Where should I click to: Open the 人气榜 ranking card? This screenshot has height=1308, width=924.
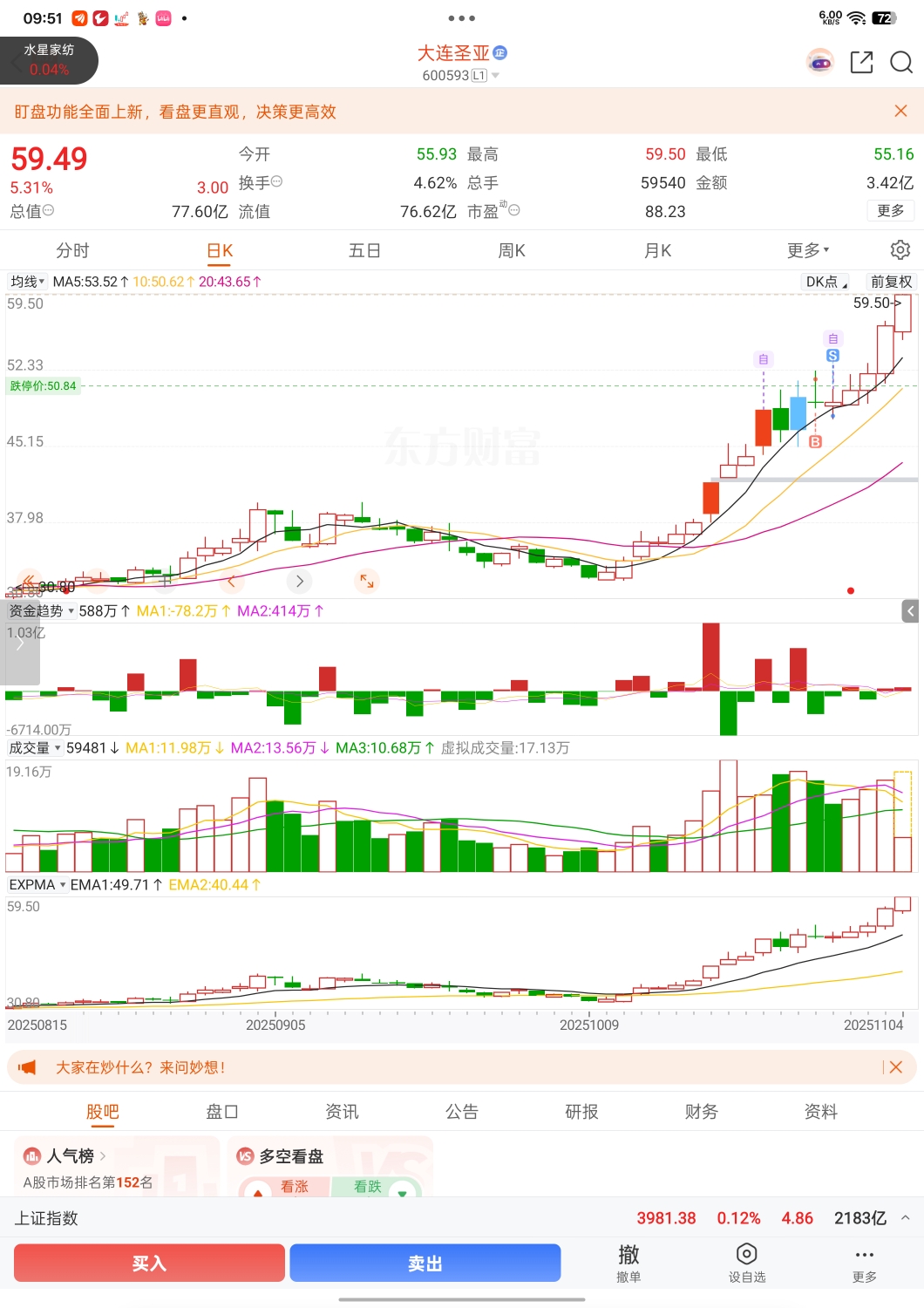(x=117, y=1166)
